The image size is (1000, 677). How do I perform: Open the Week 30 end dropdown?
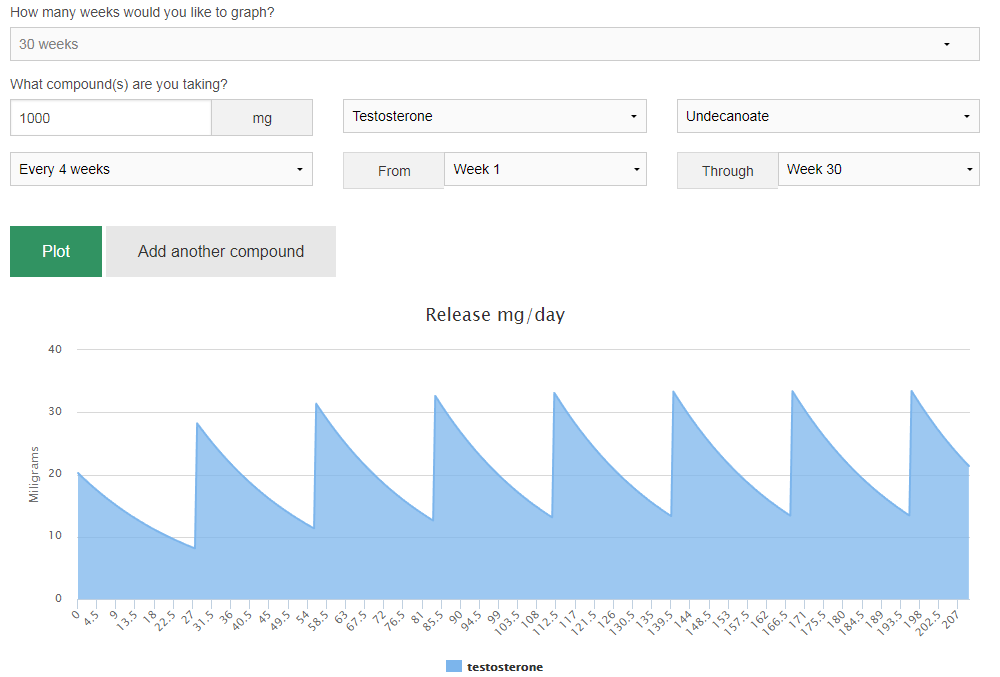click(878, 169)
